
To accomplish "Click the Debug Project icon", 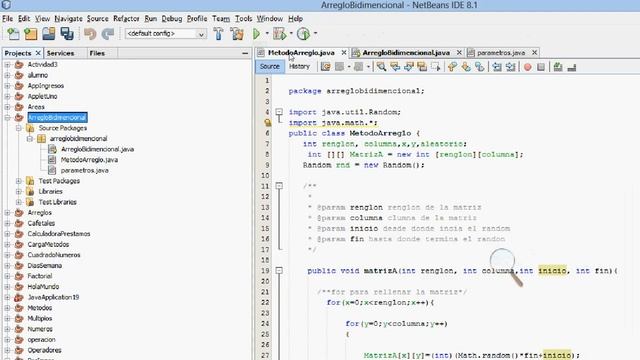I will click(x=280, y=34).
